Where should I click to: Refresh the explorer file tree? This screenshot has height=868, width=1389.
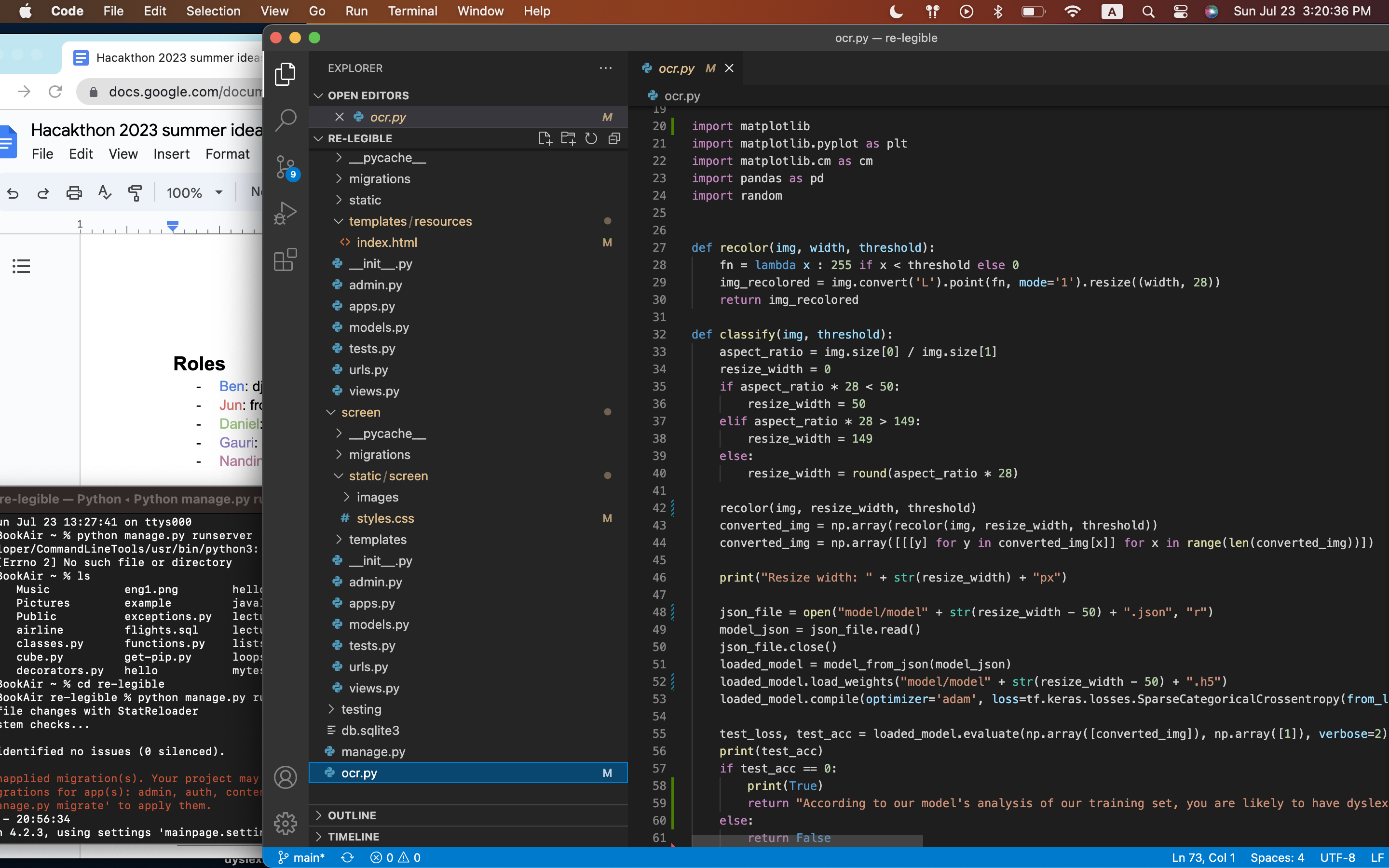tap(591, 138)
